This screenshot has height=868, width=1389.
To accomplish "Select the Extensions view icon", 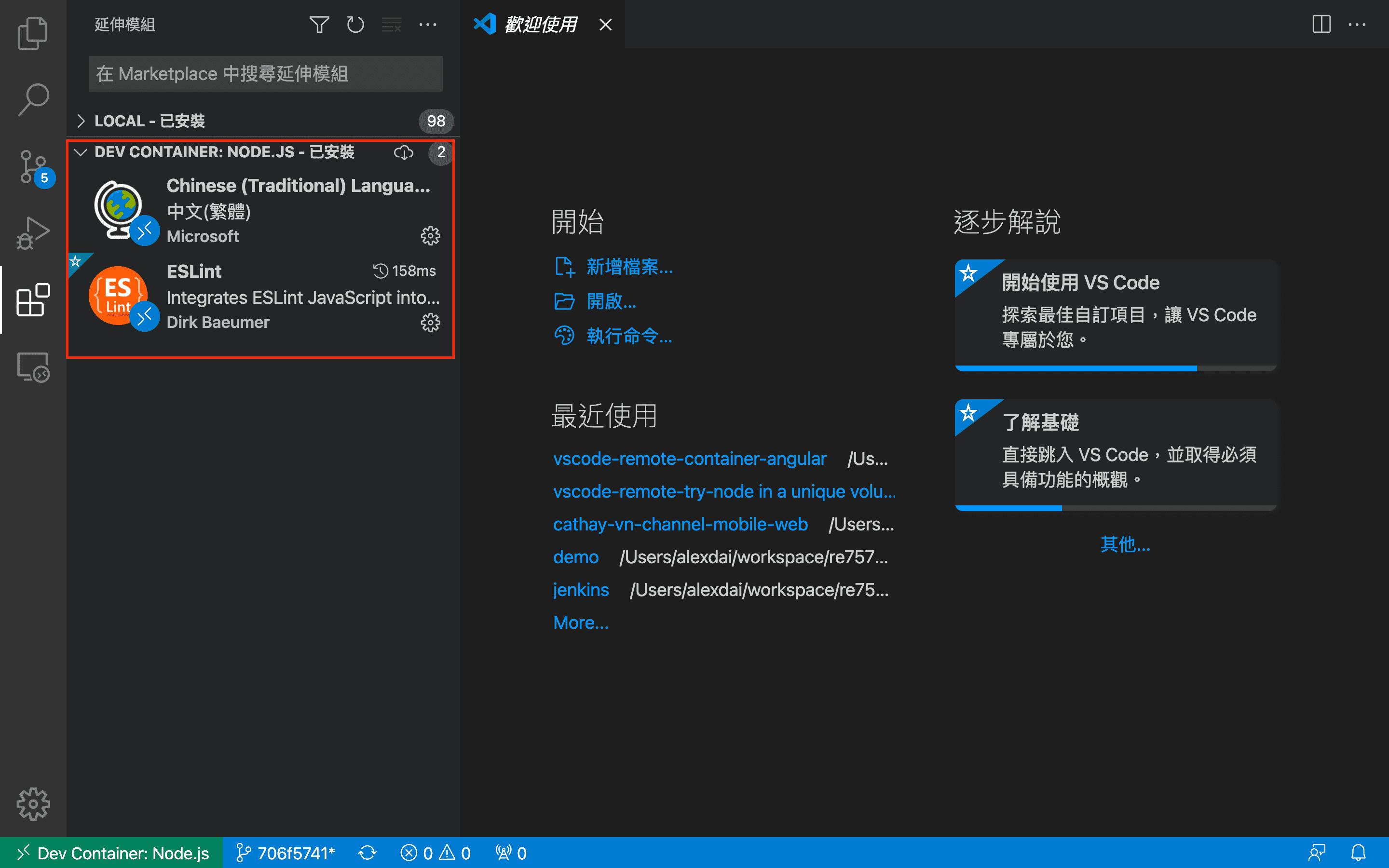I will (33, 299).
